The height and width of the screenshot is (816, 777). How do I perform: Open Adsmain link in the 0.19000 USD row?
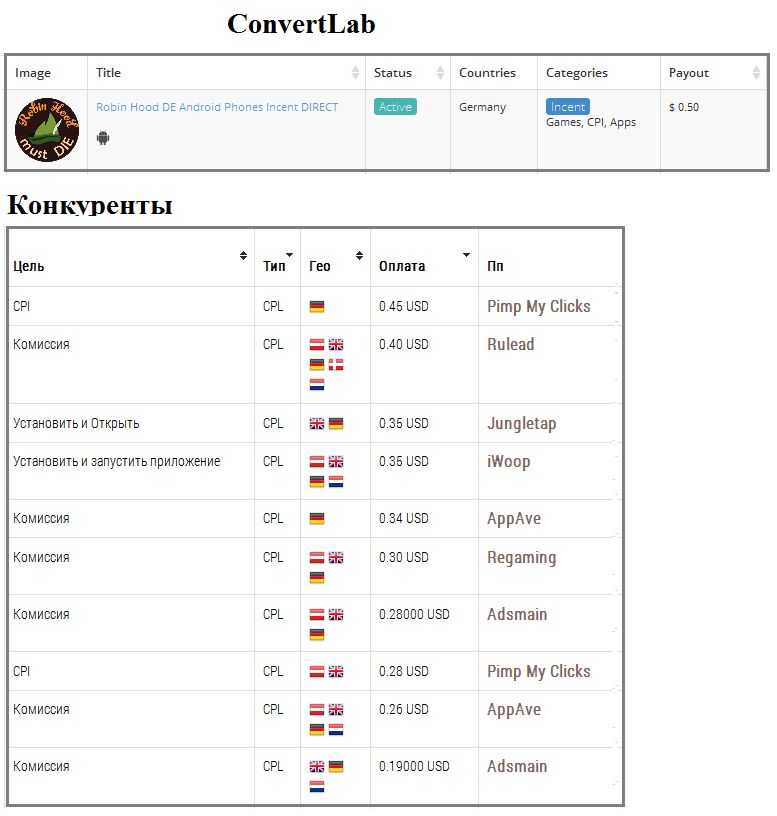[x=517, y=766]
